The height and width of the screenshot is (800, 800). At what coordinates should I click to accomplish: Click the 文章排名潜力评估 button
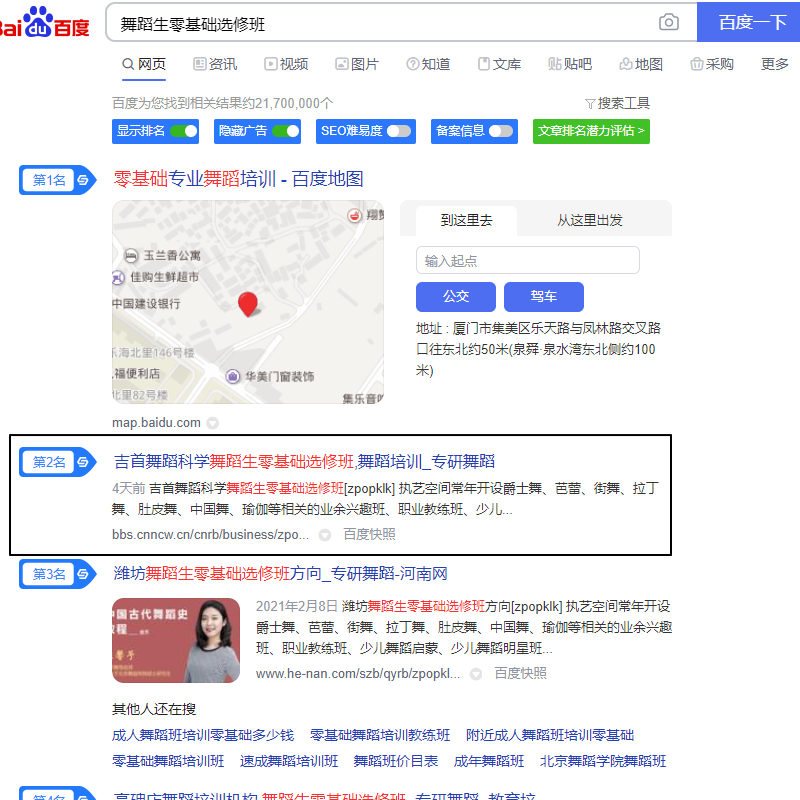[x=591, y=131]
